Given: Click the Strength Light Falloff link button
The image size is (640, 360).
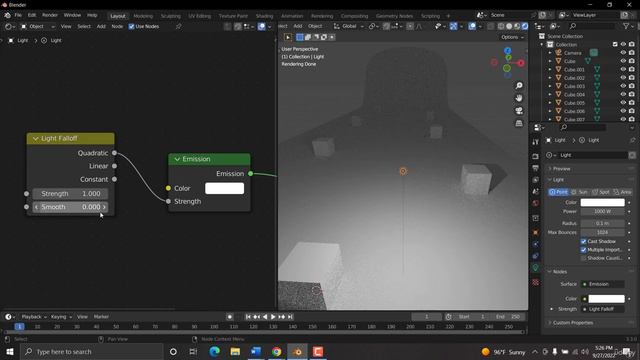Looking at the screenshot, I should (x=602, y=309).
